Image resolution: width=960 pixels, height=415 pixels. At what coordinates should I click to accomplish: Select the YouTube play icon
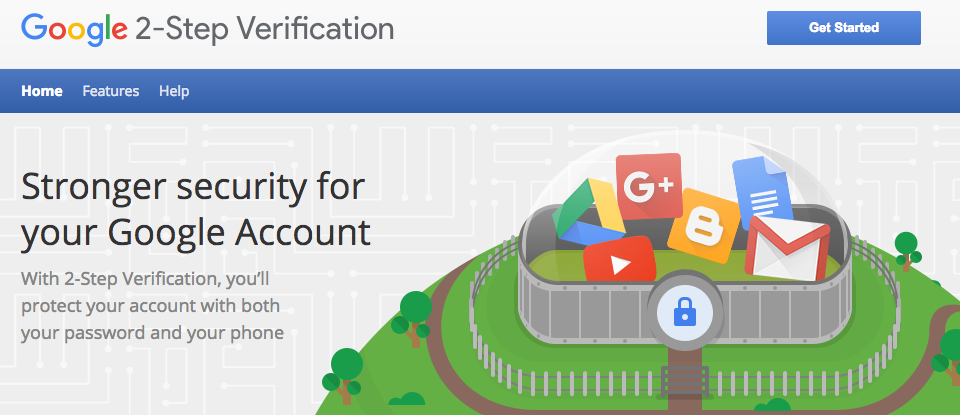620,262
